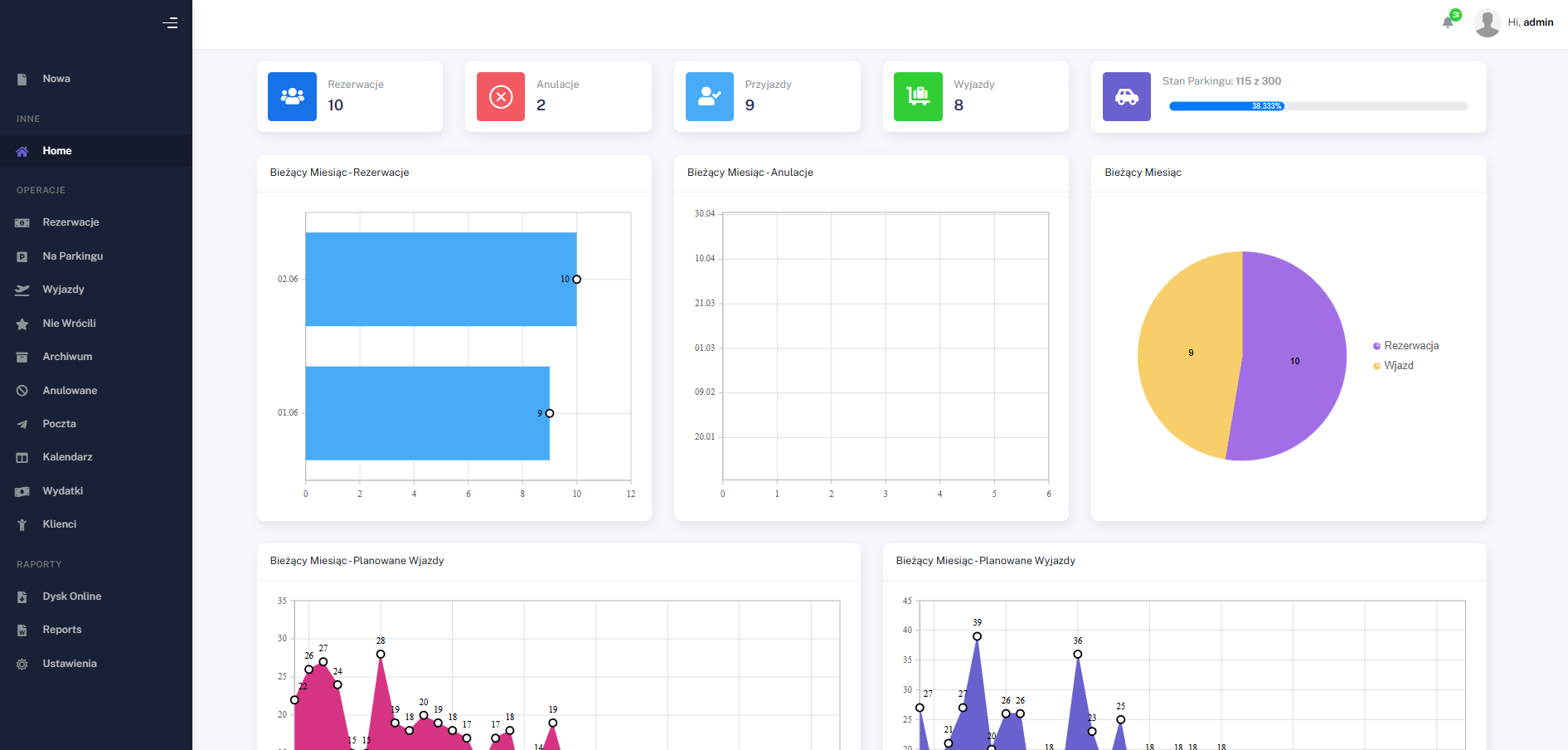Click the Rezerwacje count card showing 10

point(350,96)
